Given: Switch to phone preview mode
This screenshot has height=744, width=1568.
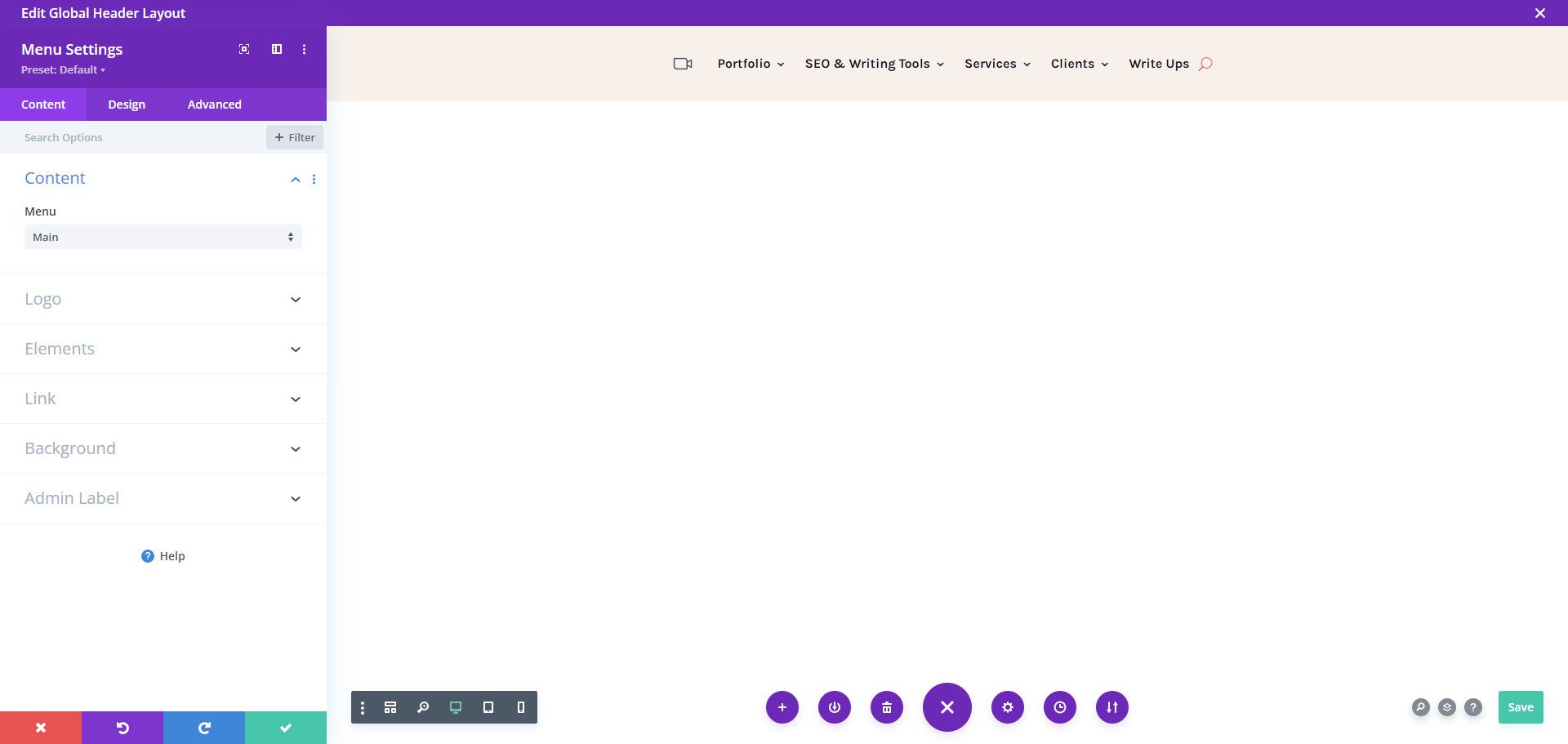Looking at the screenshot, I should click(x=520, y=707).
